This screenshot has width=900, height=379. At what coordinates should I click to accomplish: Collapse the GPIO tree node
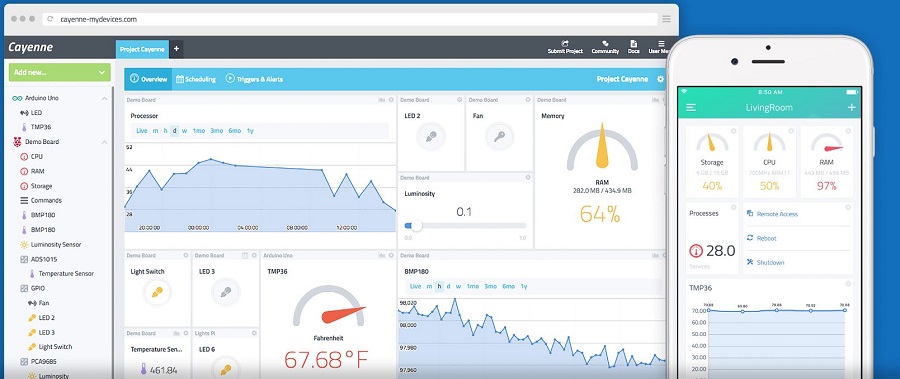pos(24,288)
